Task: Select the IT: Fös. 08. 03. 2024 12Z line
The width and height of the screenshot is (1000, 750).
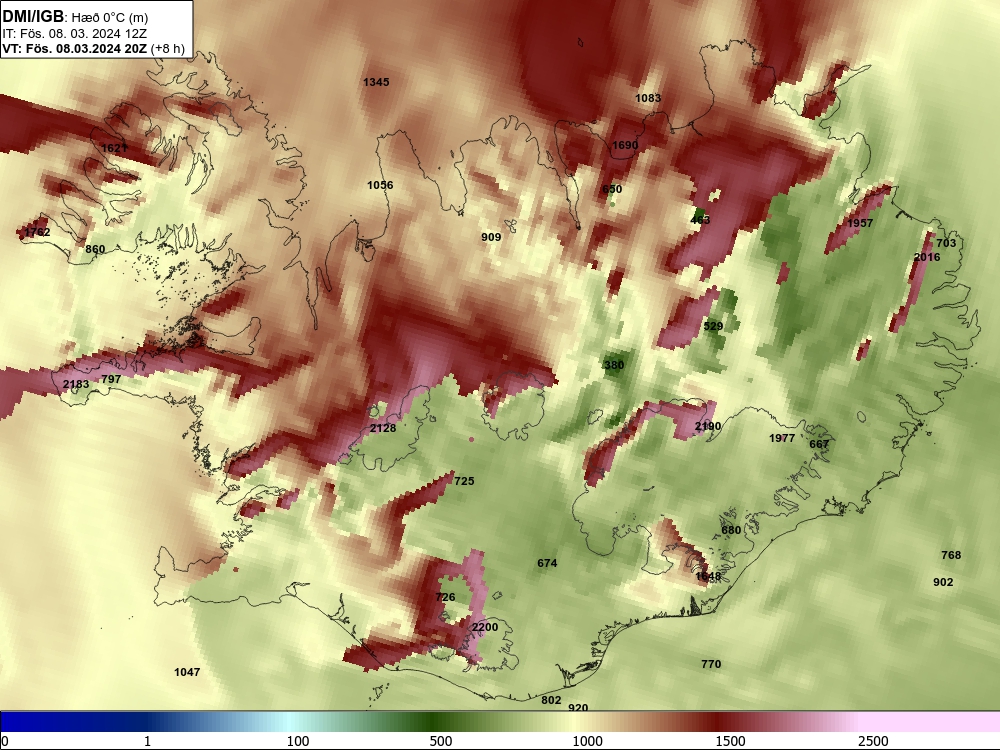Action: pyautogui.click(x=75, y=33)
